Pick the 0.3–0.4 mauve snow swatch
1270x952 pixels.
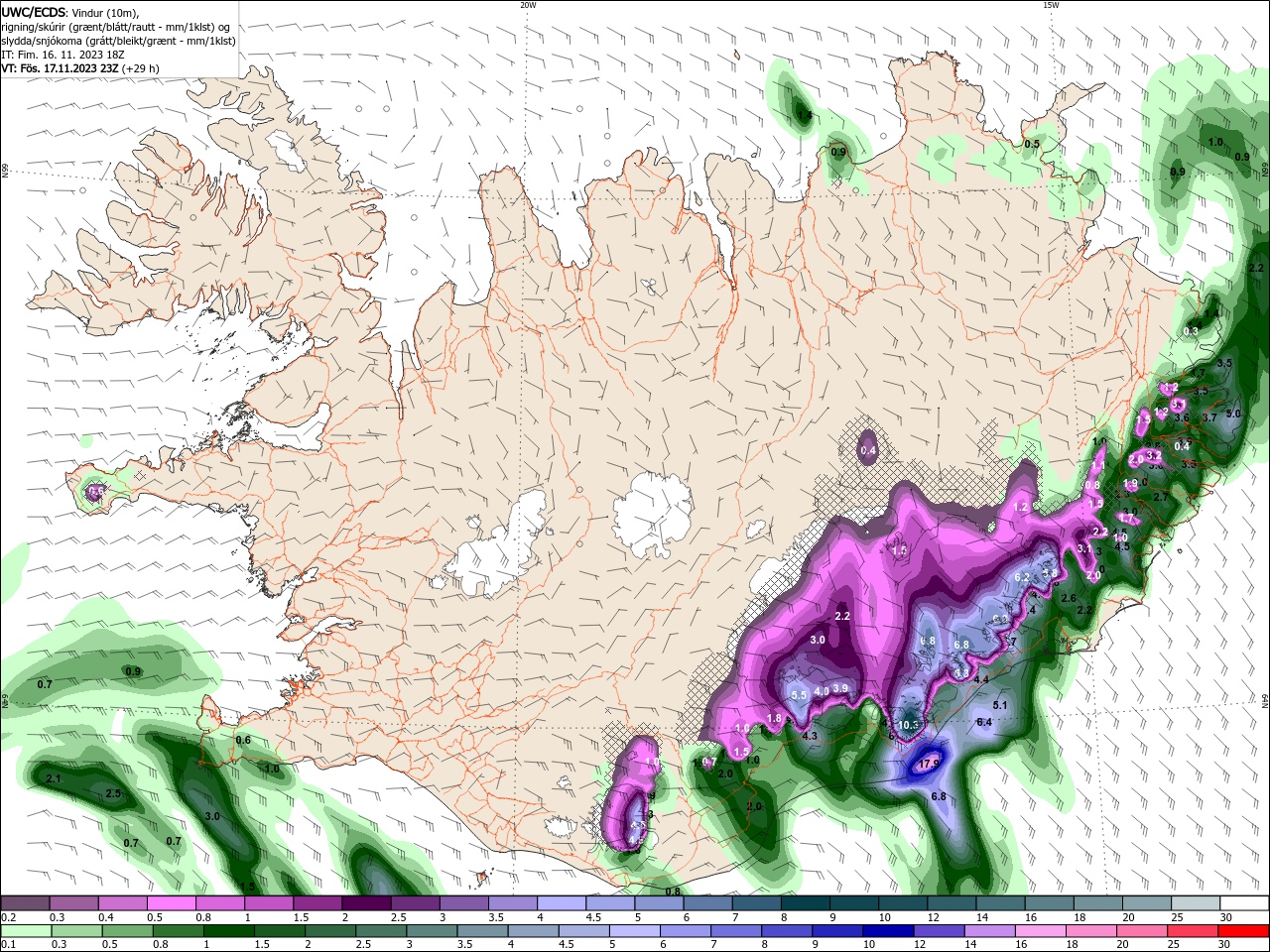(73, 904)
